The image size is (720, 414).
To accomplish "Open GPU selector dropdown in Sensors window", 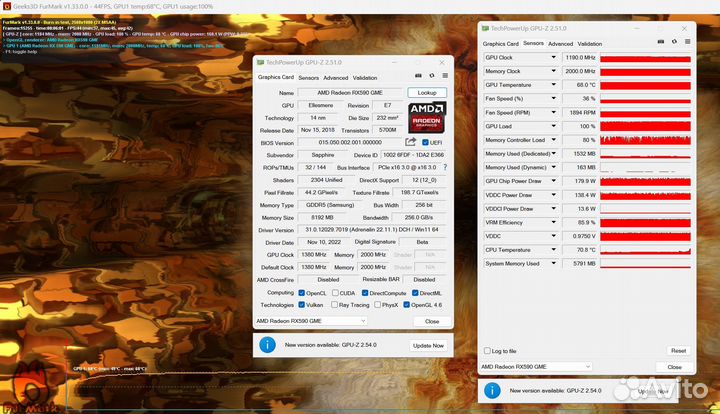I will (x=588, y=367).
